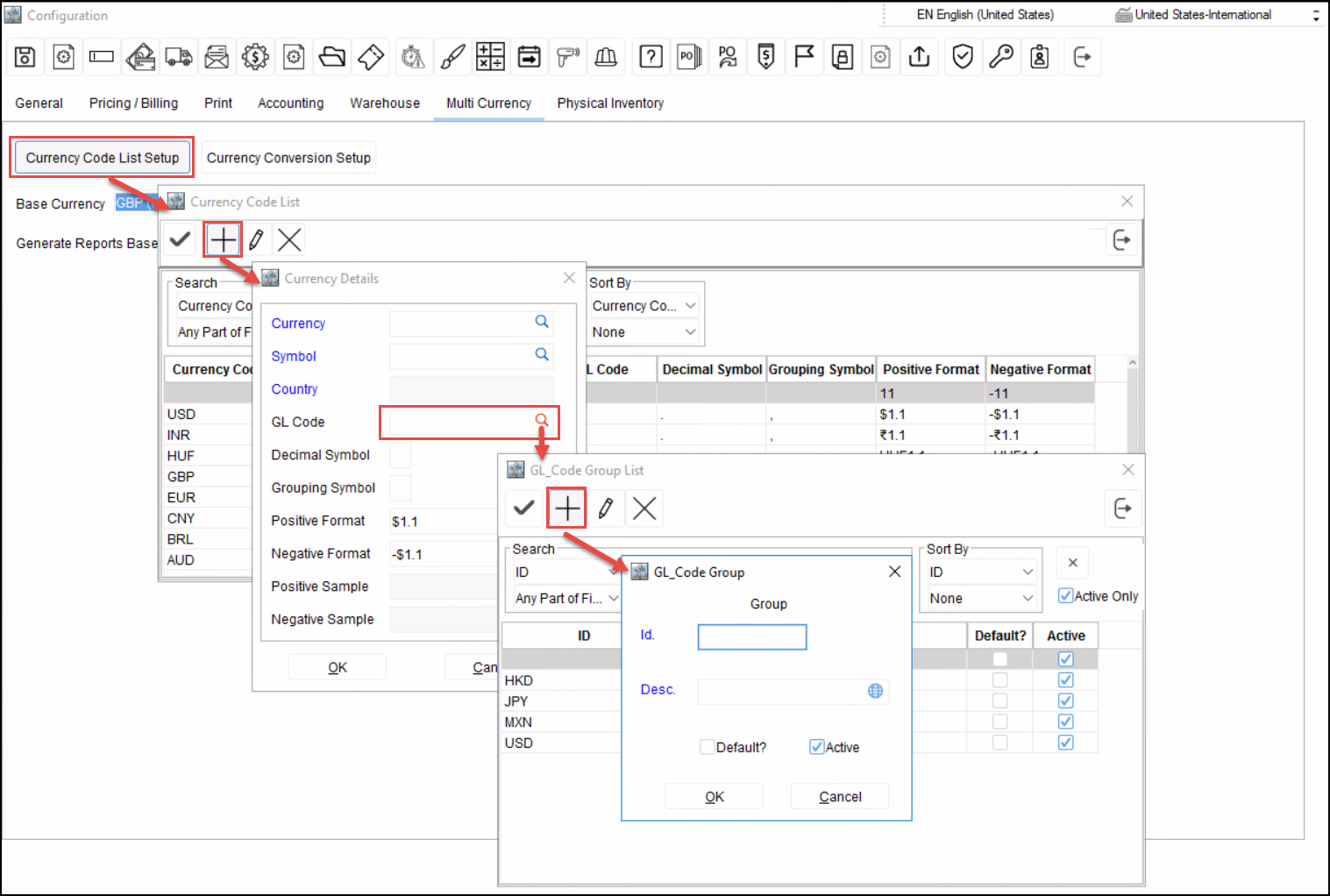Screen dimensions: 1330x896
Task: Uncheck Active checkbox in GL_Code Group dialog
Action: tap(817, 747)
